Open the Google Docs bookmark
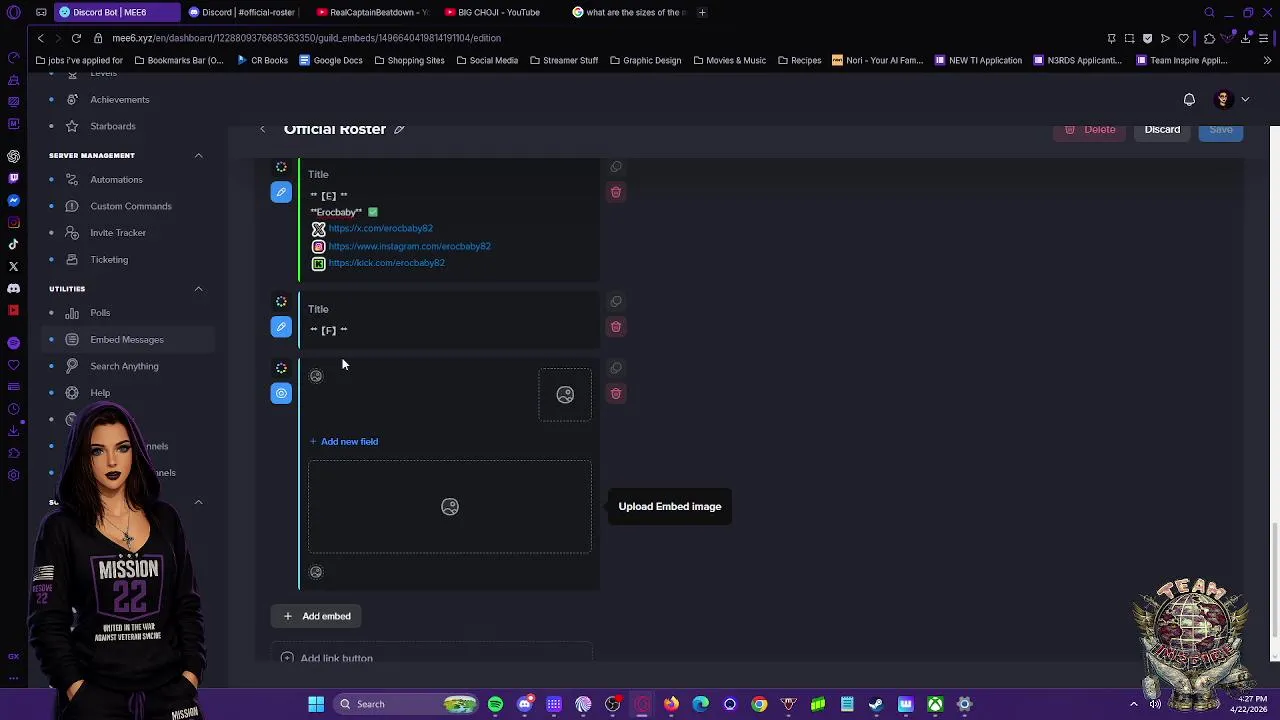The width and height of the screenshot is (1280, 720). (x=331, y=60)
